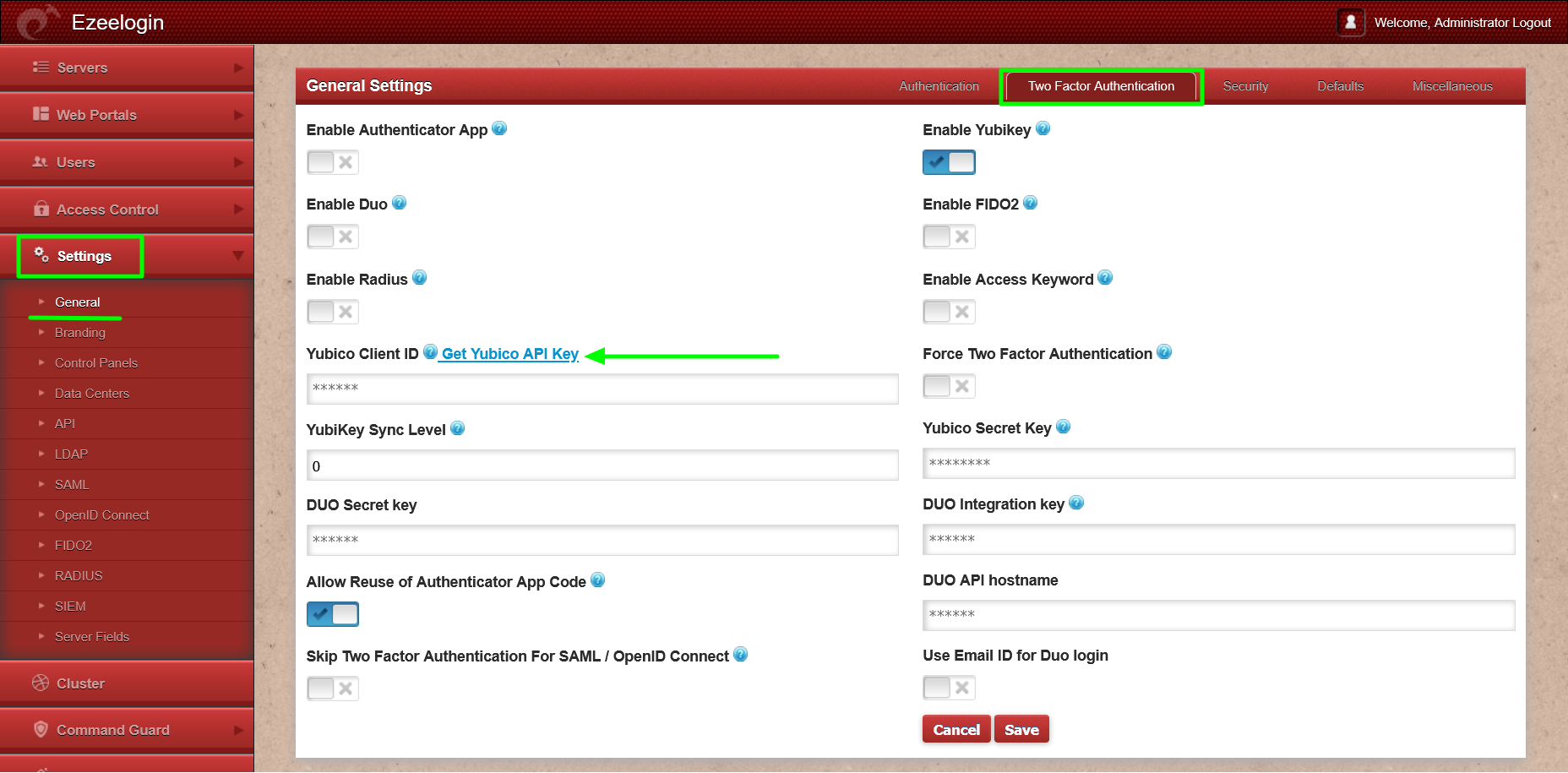Turn on the Enable Duo toggle

[x=333, y=237]
